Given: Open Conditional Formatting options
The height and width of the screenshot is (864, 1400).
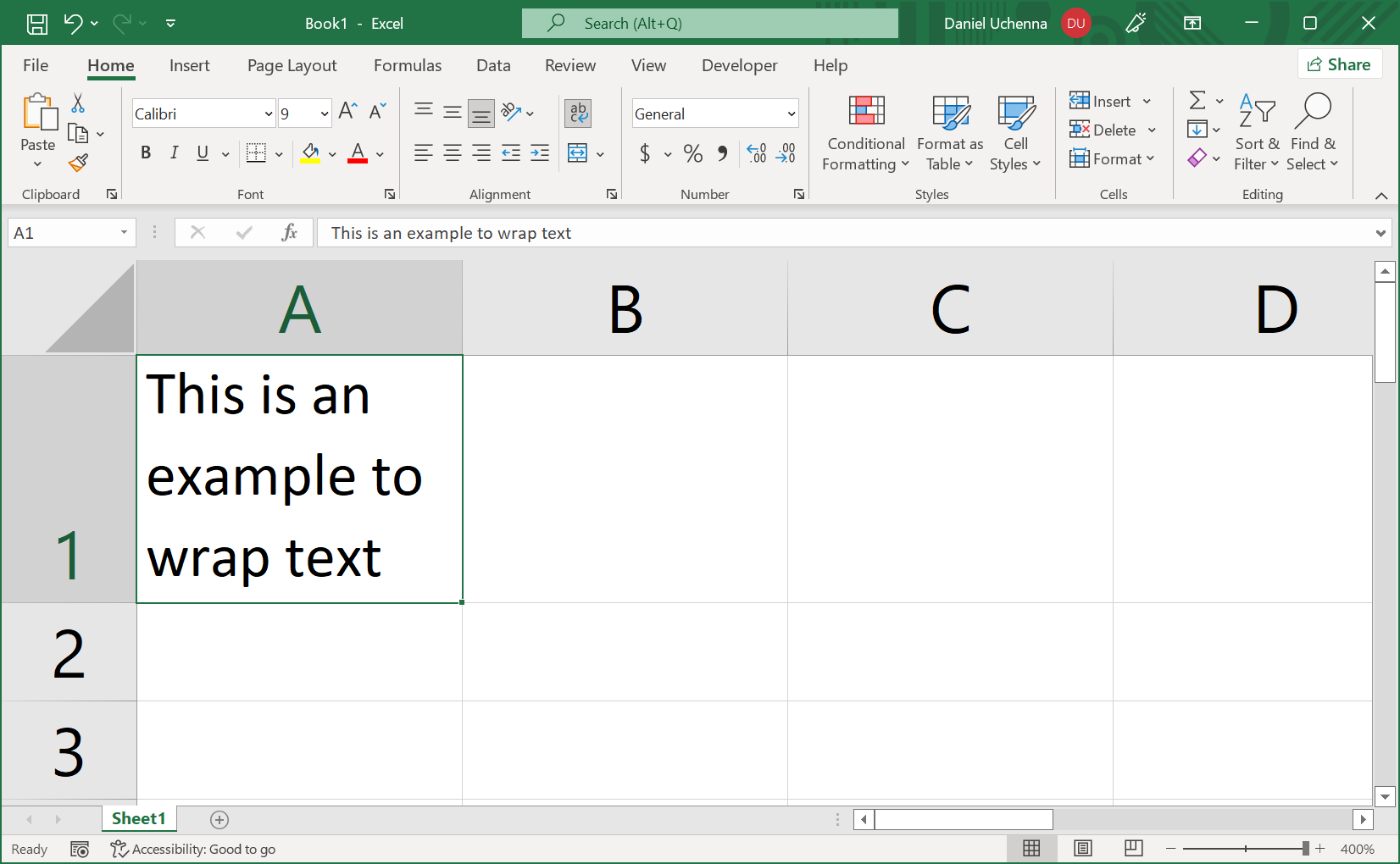Looking at the screenshot, I should [x=864, y=133].
